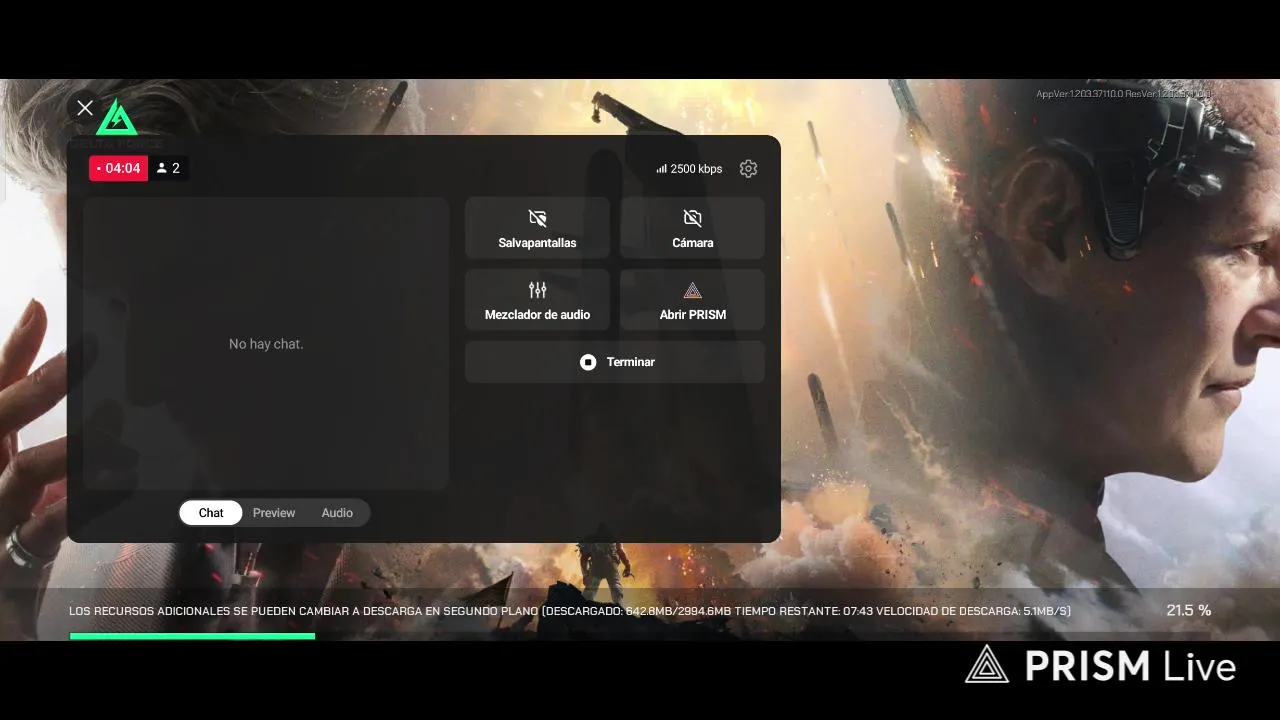This screenshot has width=1280, height=720.
Task: Click the "No hay chat." message
Action: [x=266, y=344]
